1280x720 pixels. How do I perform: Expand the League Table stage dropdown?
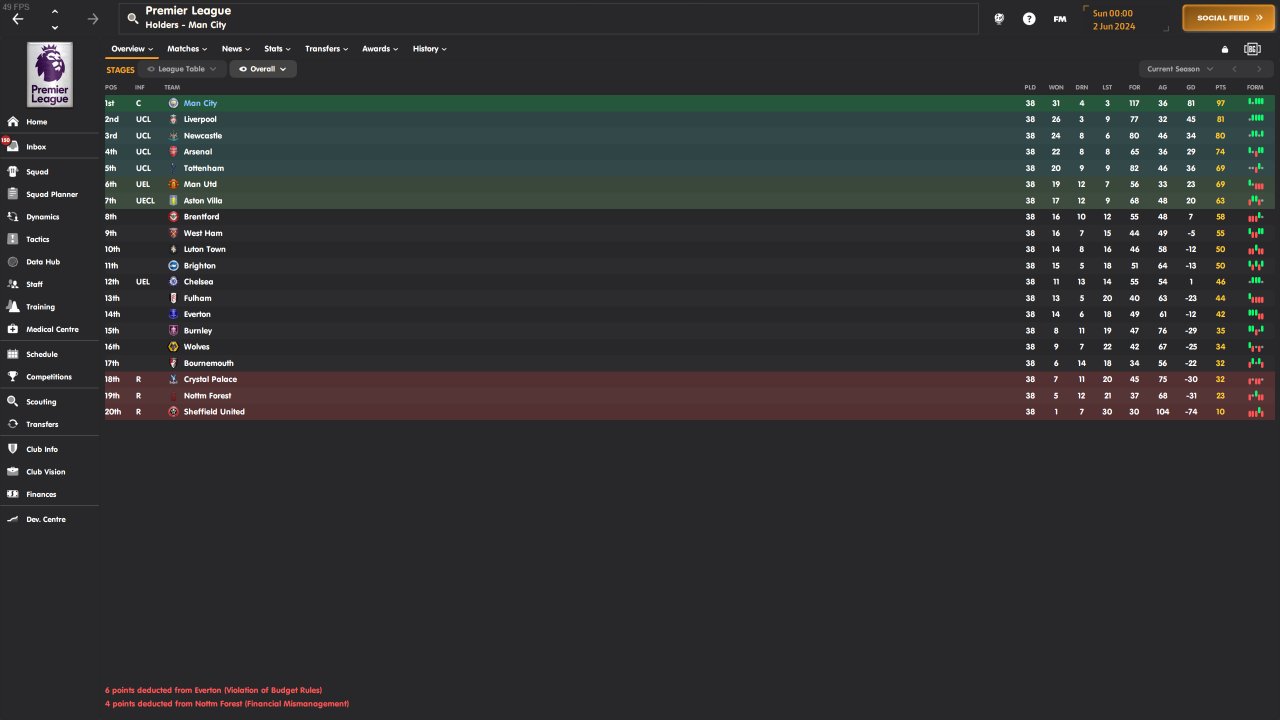tap(182, 69)
